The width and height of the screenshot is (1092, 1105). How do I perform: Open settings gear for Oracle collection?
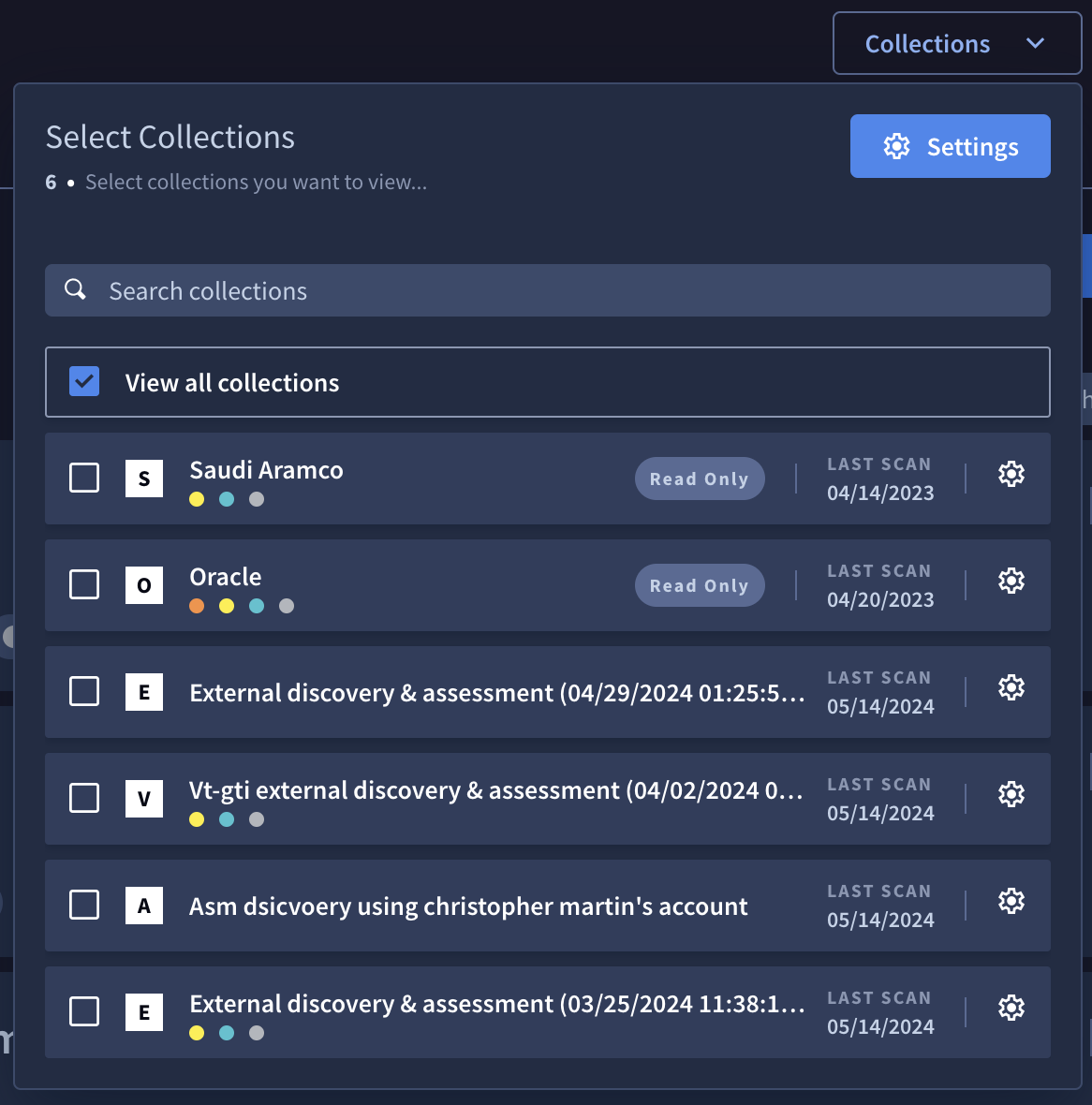tap(1011, 581)
